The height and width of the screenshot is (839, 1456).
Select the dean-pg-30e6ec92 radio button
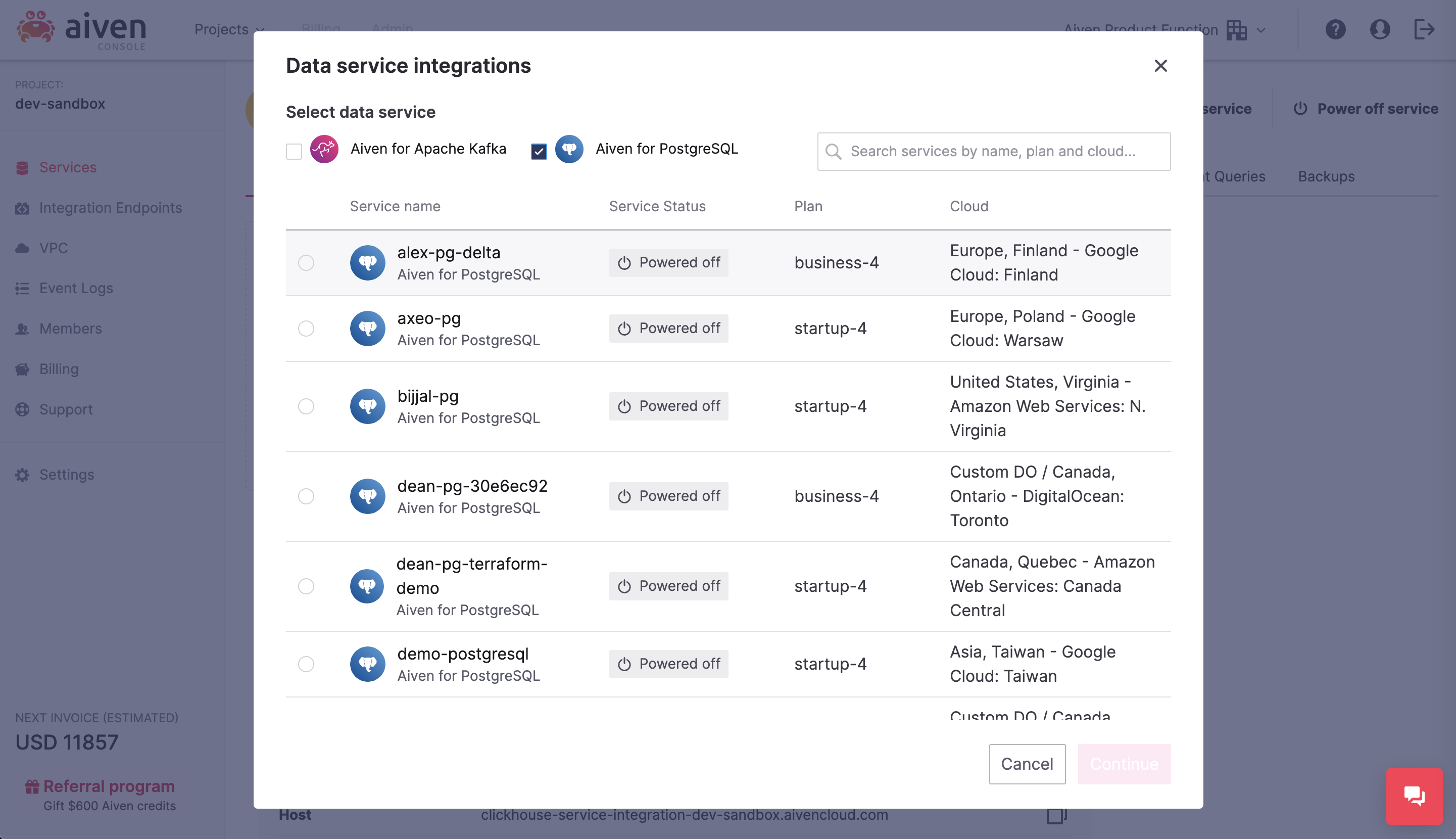click(306, 496)
